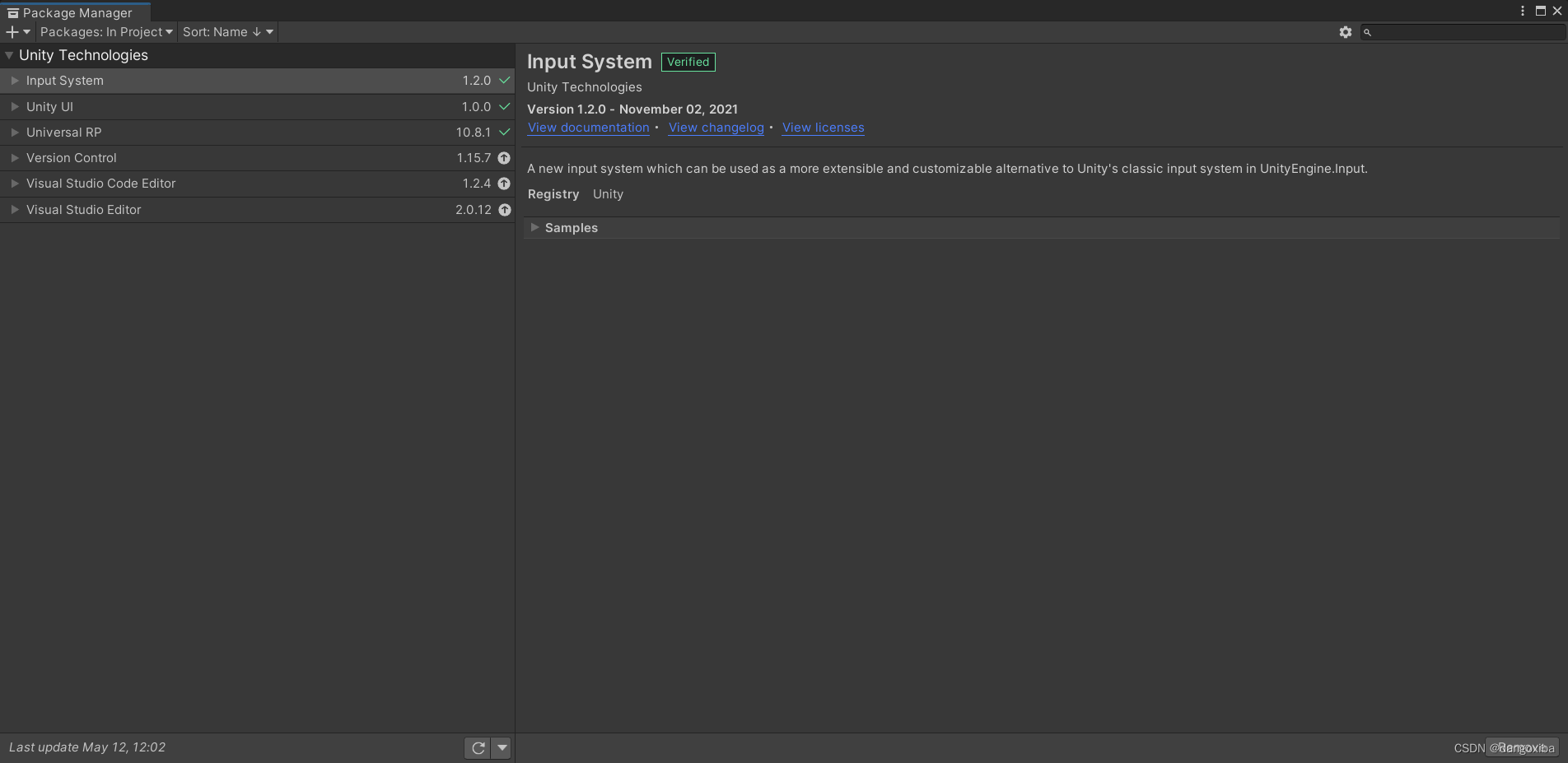1568x763 pixels.
Task: Click Input System installed checkmark icon
Action: click(505, 81)
